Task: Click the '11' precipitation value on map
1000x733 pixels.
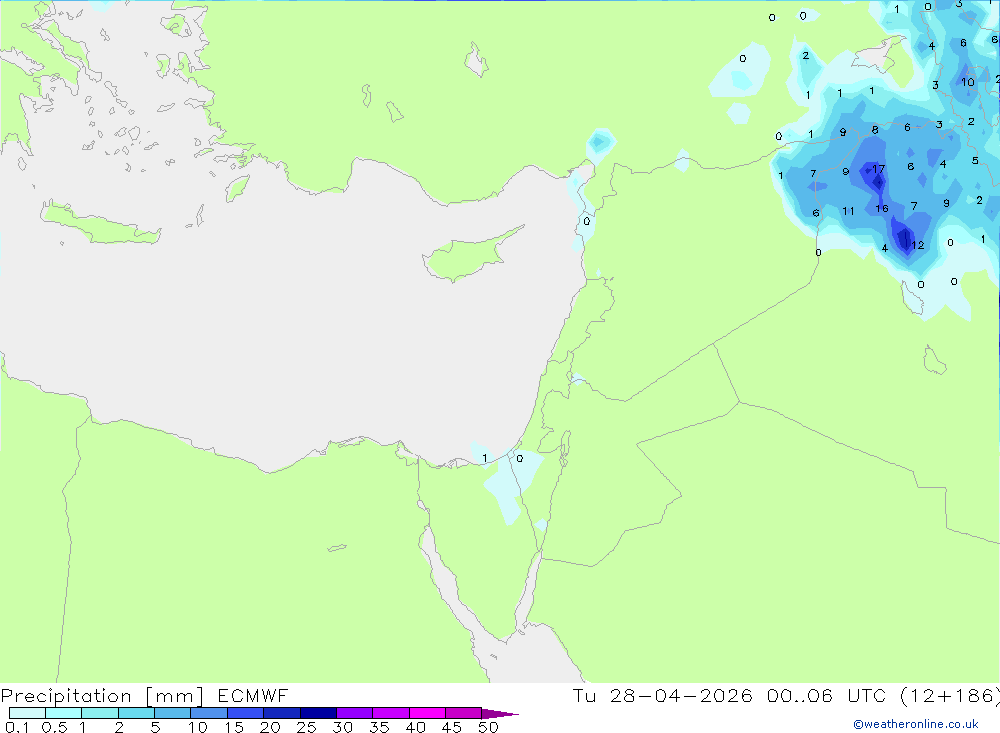Action: pos(848,211)
